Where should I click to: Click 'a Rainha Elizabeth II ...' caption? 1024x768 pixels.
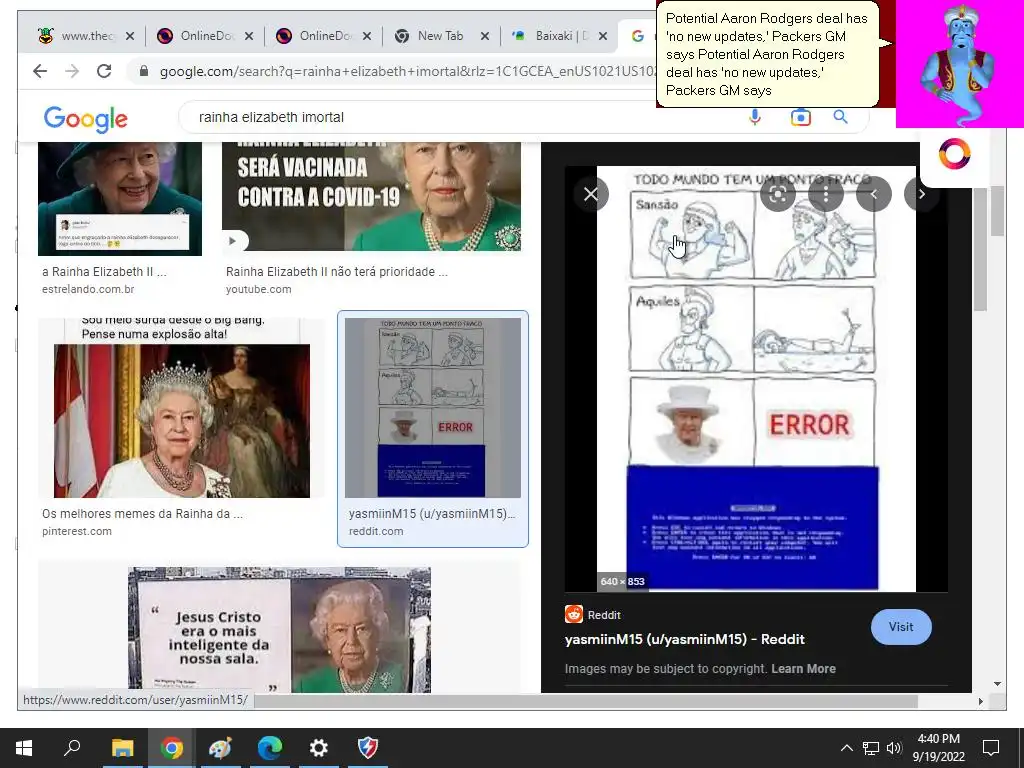(x=104, y=272)
